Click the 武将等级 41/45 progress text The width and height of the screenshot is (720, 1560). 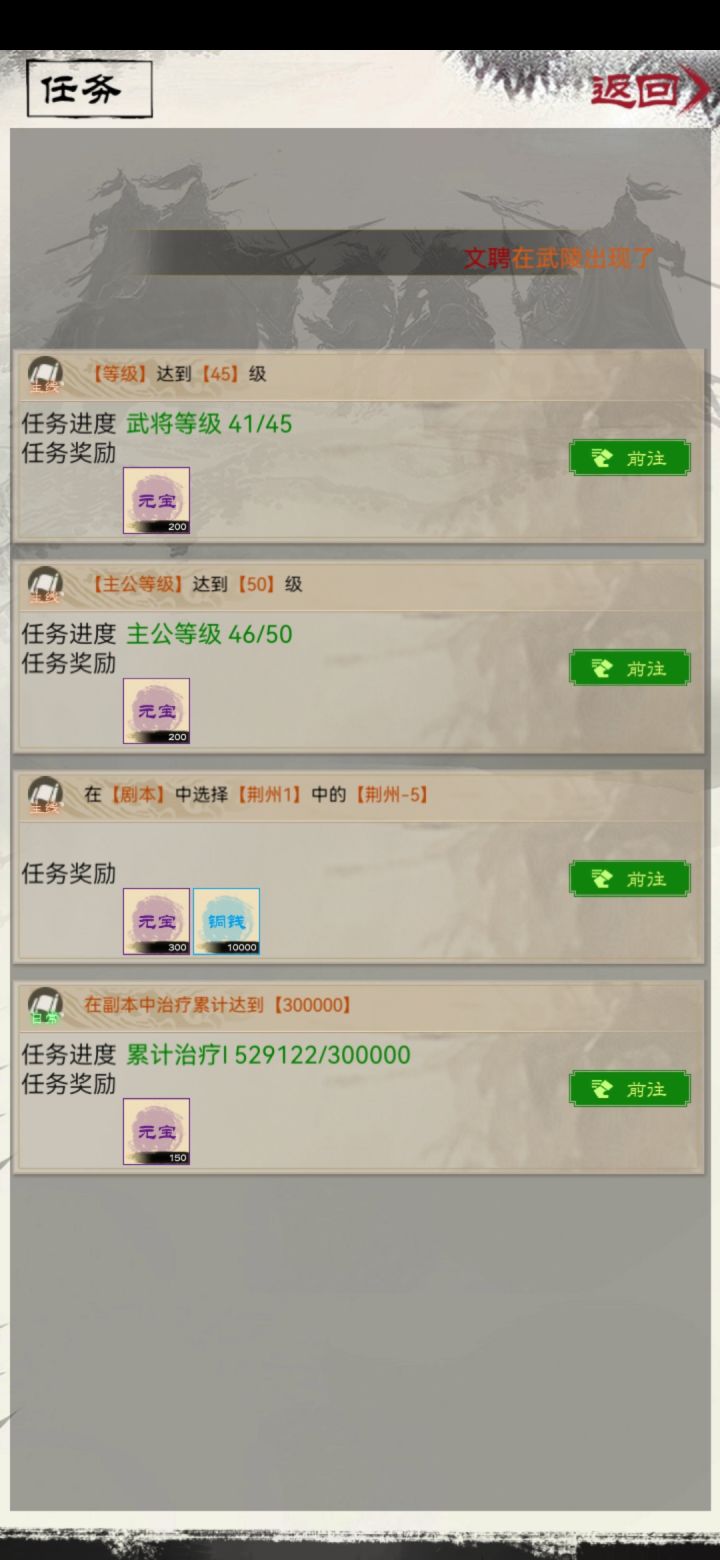point(209,424)
